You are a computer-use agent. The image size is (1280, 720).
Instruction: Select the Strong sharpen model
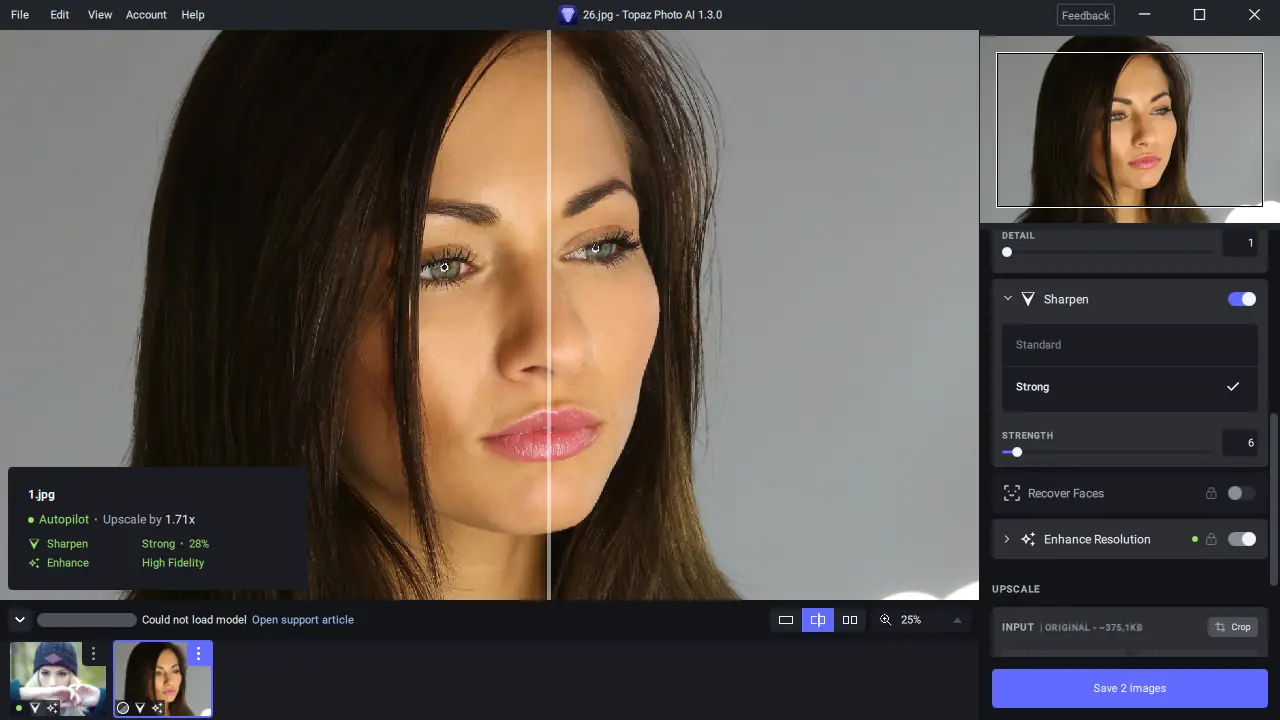click(1129, 387)
